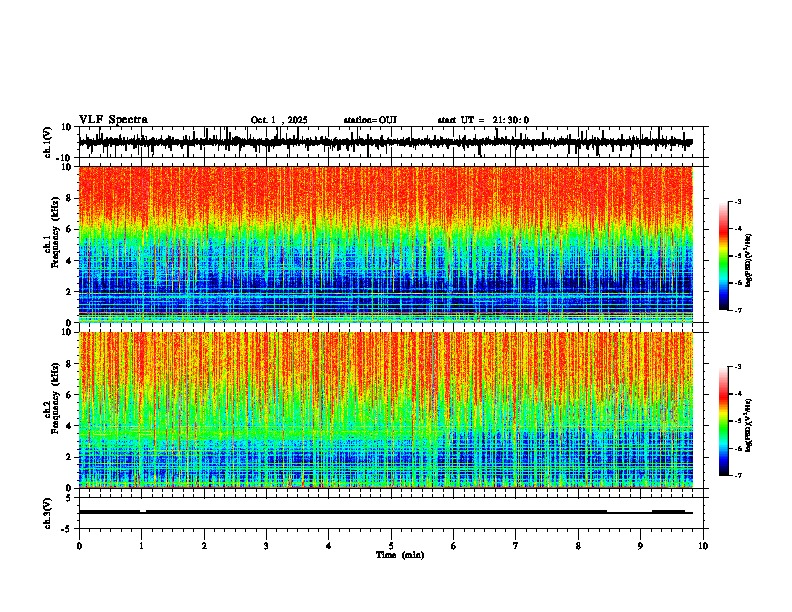Click inside the ch.2 spectrogram panel

[x=386, y=410]
